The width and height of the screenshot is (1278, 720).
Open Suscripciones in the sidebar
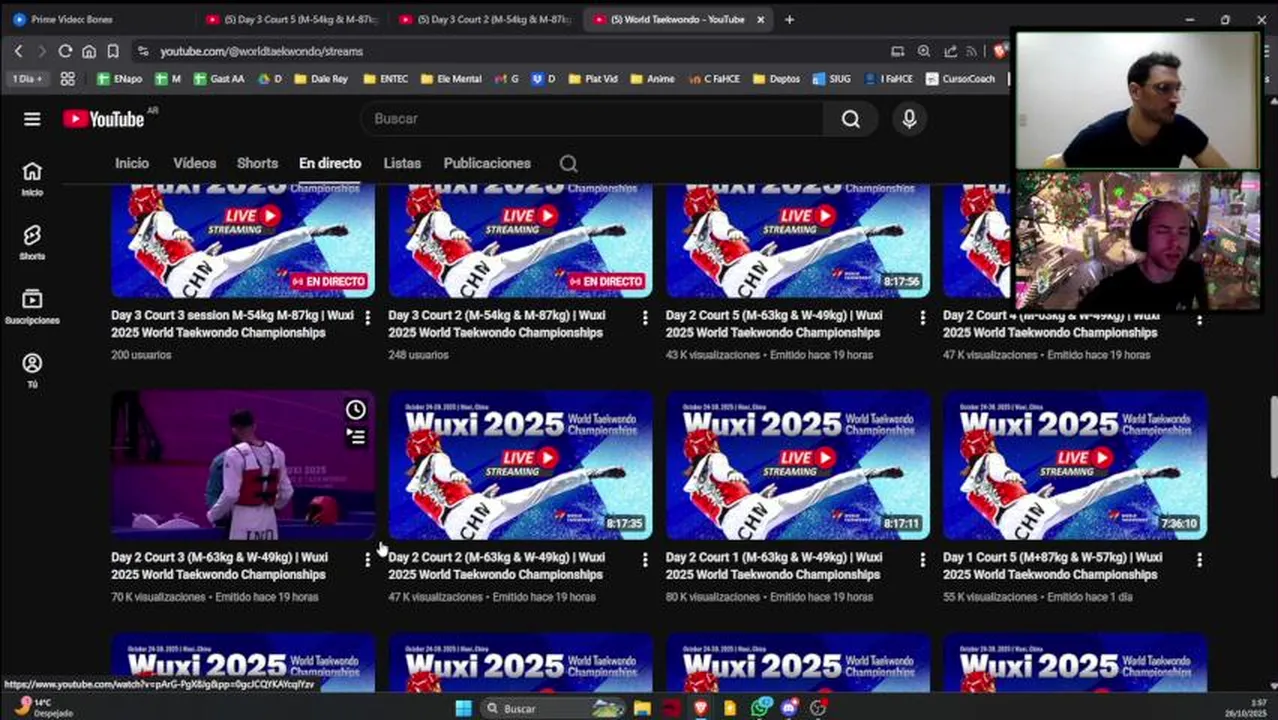(x=32, y=306)
